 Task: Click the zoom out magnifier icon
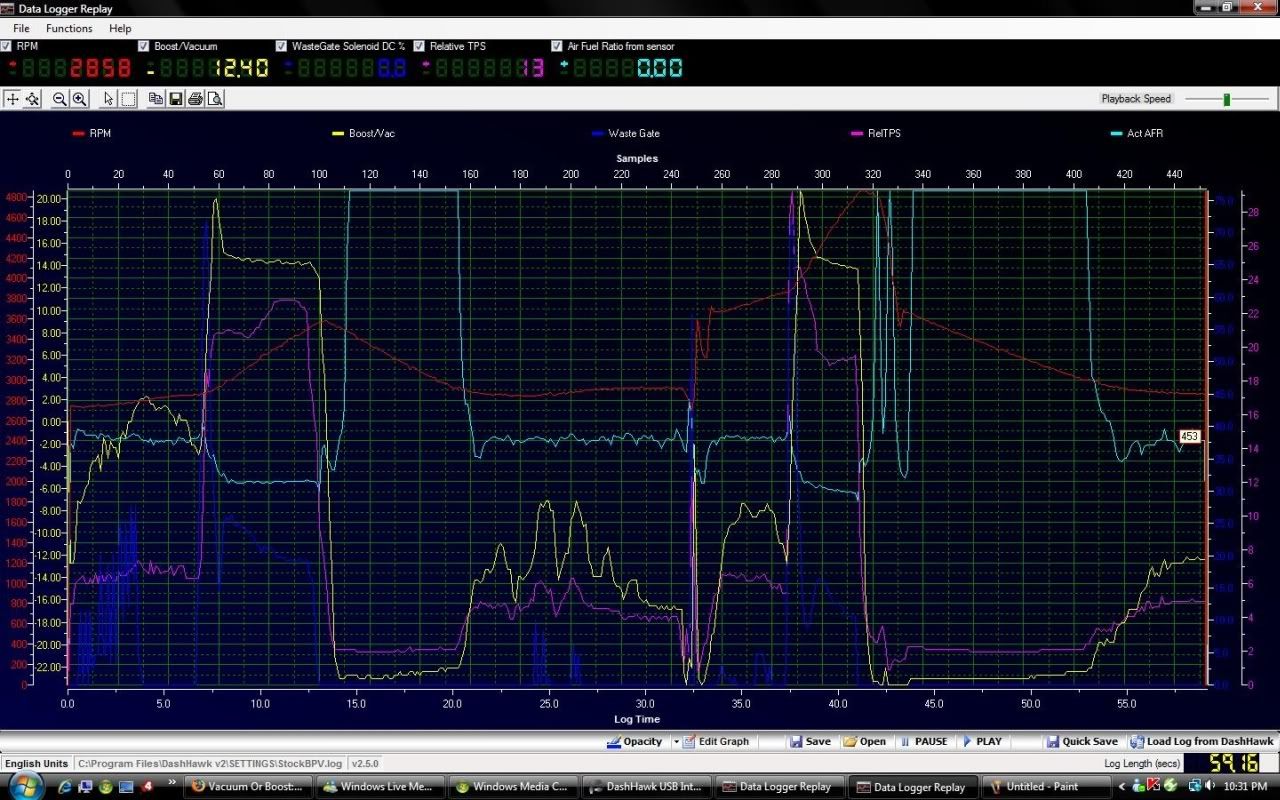click(x=60, y=99)
